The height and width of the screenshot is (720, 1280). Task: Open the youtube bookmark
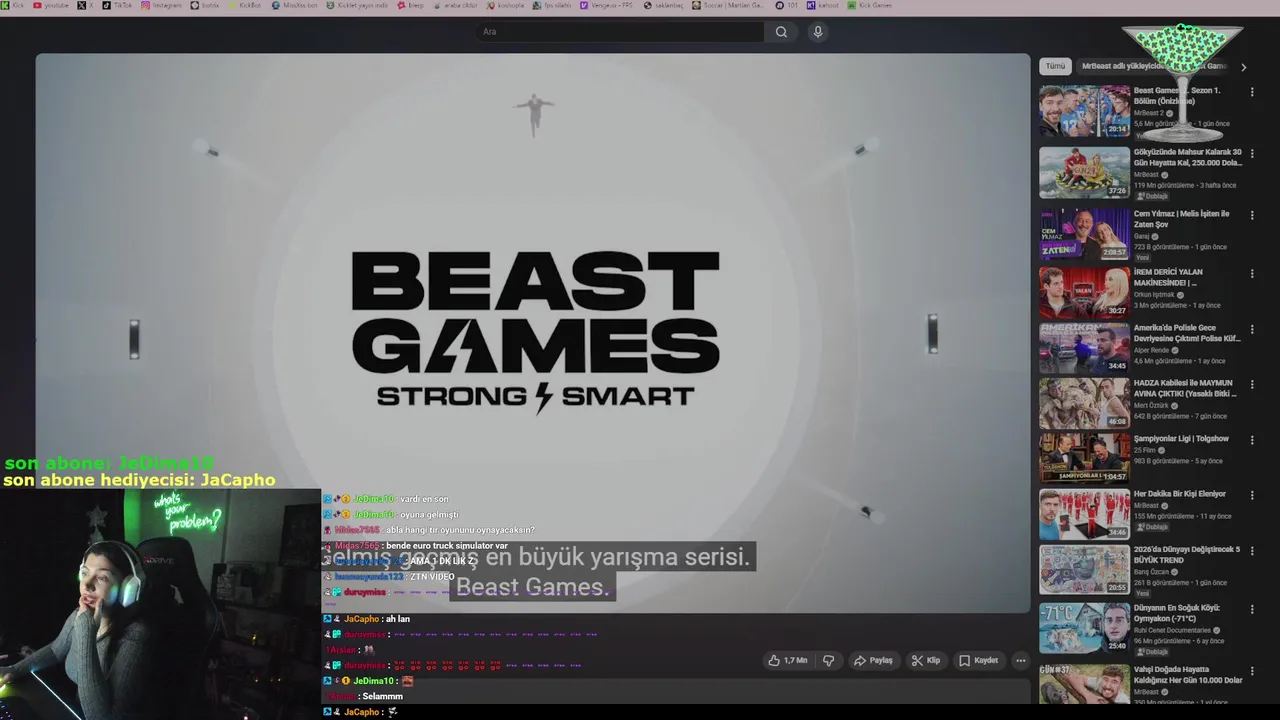tap(51, 5)
